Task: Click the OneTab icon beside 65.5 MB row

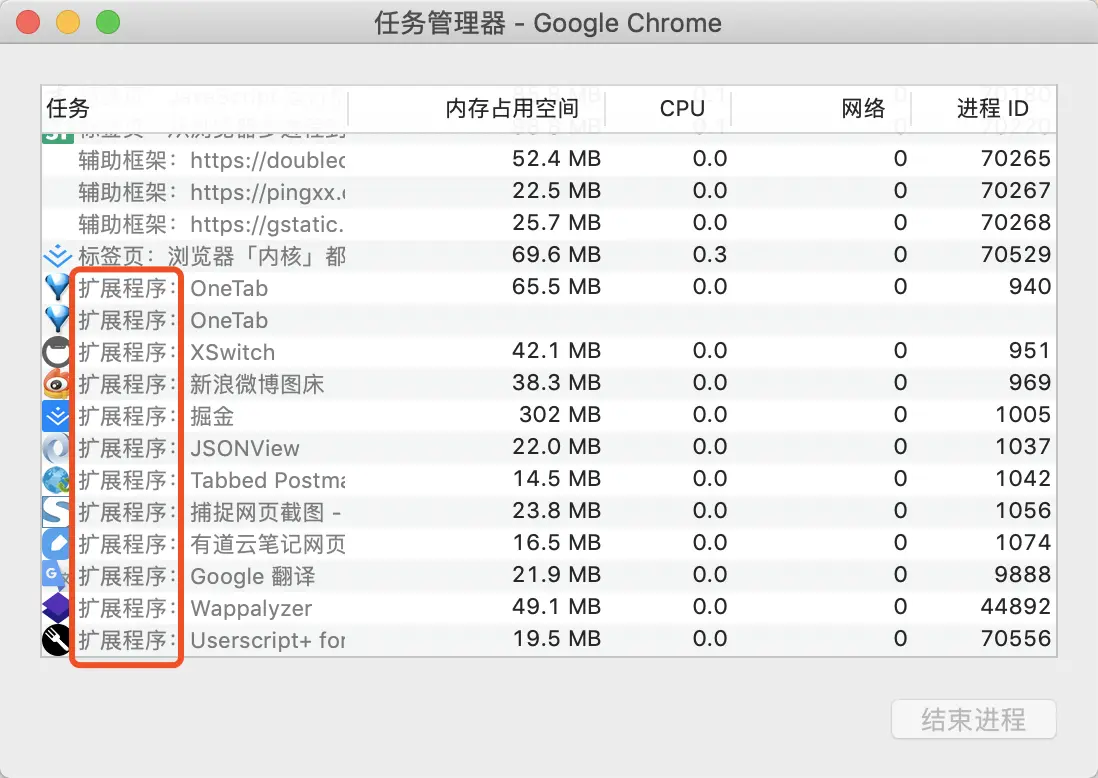Action: coord(57,287)
